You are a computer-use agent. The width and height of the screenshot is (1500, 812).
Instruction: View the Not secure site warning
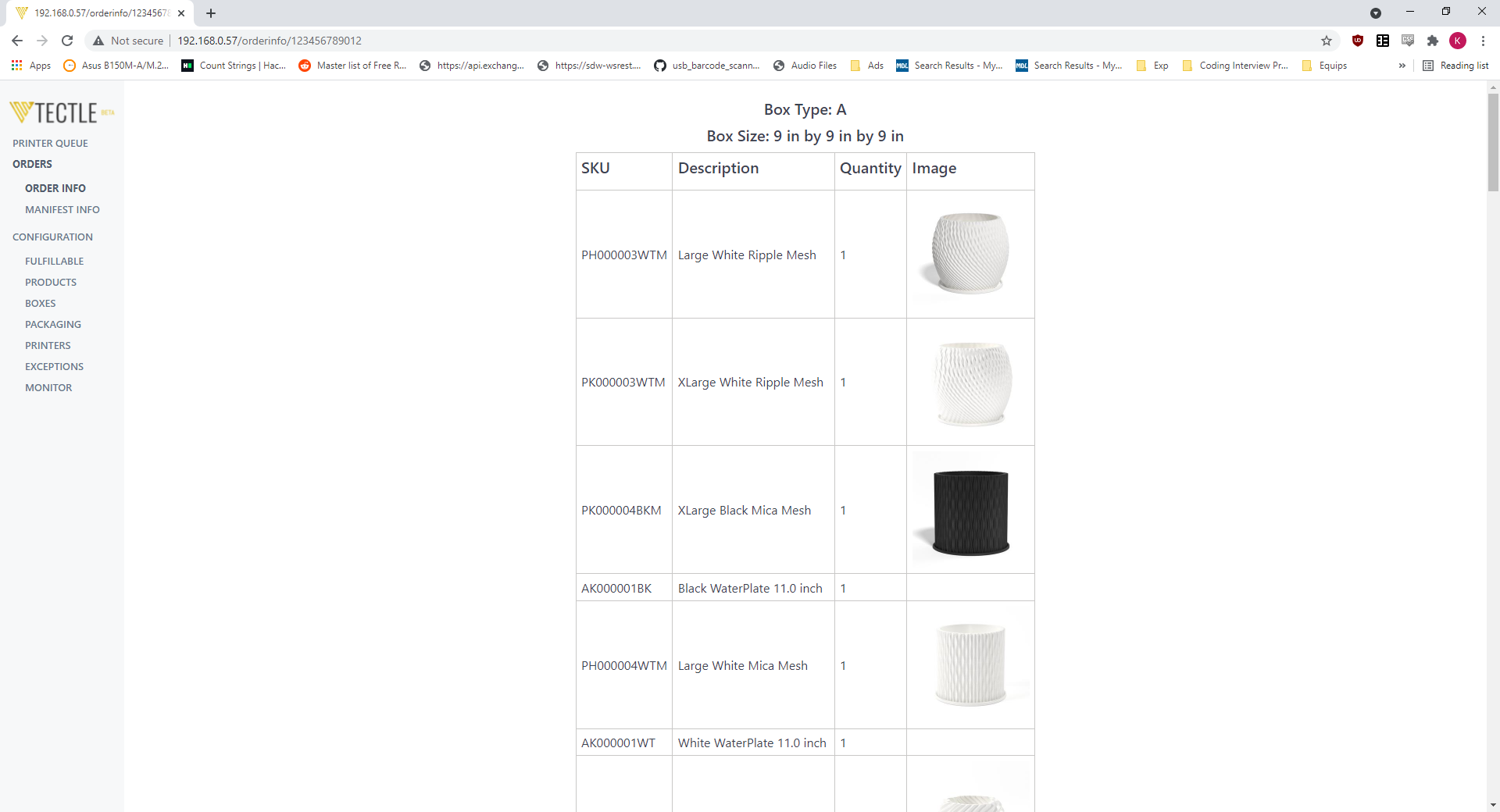(129, 41)
